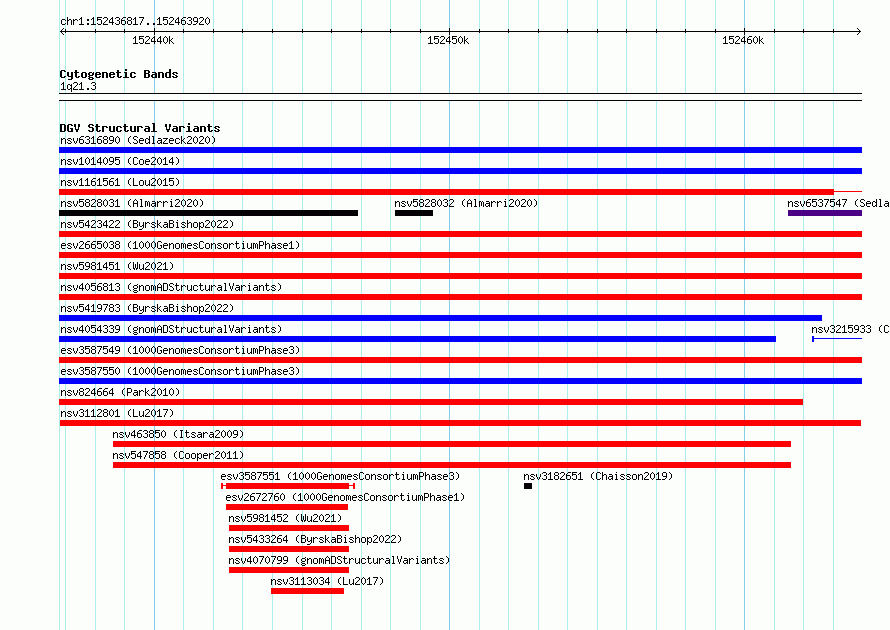Screen dimensions: 890x630
Task: Click esv2672760 (1000GenomesConsortiumPhase1) label
Action: click(345, 497)
